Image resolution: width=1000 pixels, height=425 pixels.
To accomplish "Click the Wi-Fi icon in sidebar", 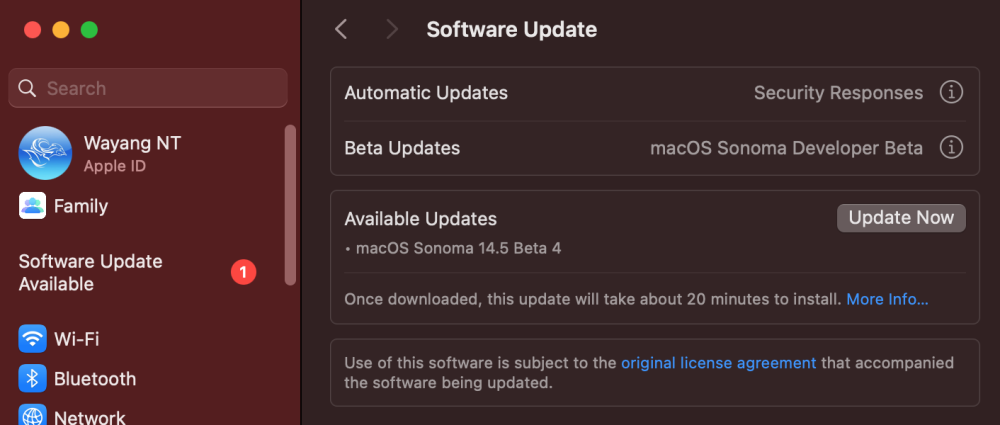I will click(33, 339).
